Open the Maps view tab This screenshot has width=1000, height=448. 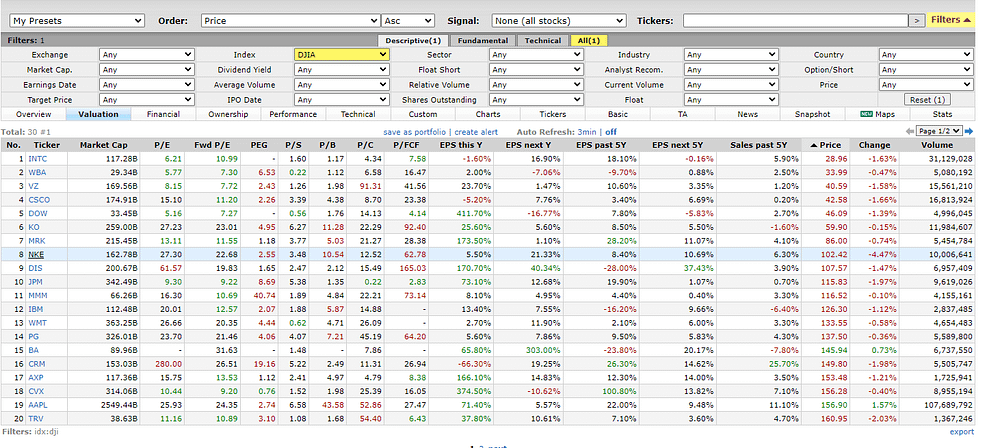pos(878,114)
